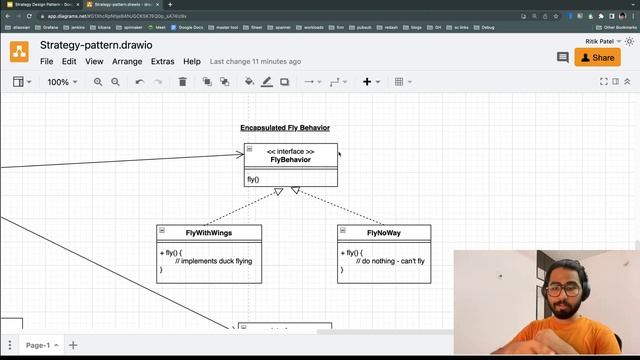640x360 pixels.
Task: Open the waypoints dropdown arrow
Action: click(x=345, y=82)
